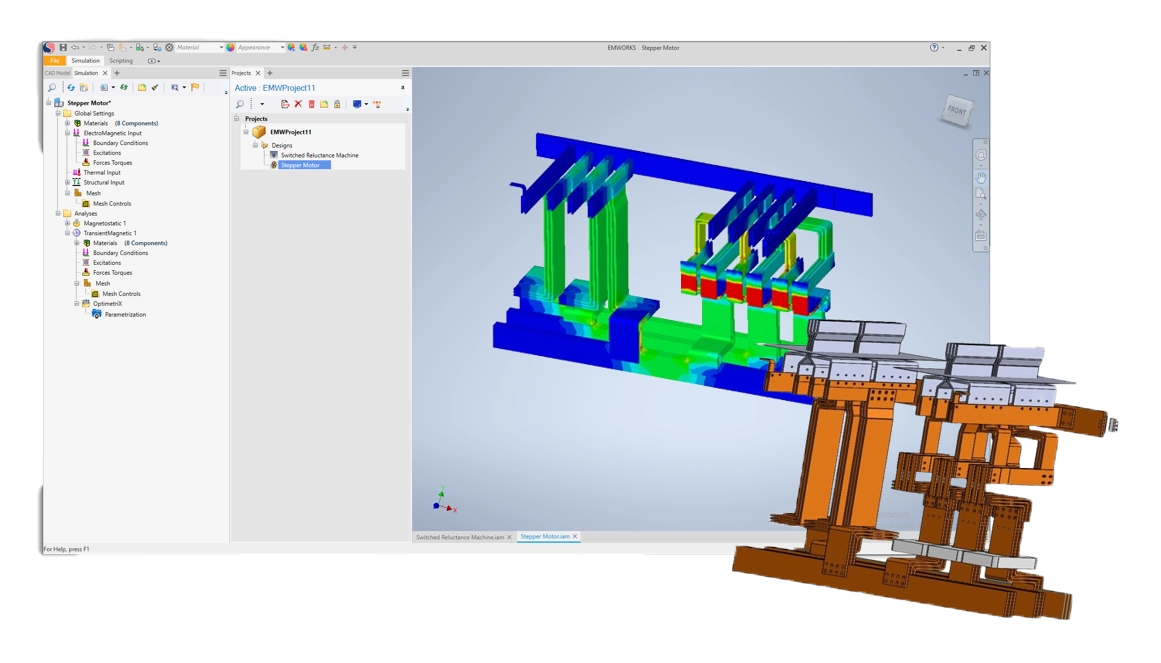Click the yellow flag icon in Simulation toolbar
Image resolution: width=1161 pixels, height=663 pixels.
(x=195, y=88)
